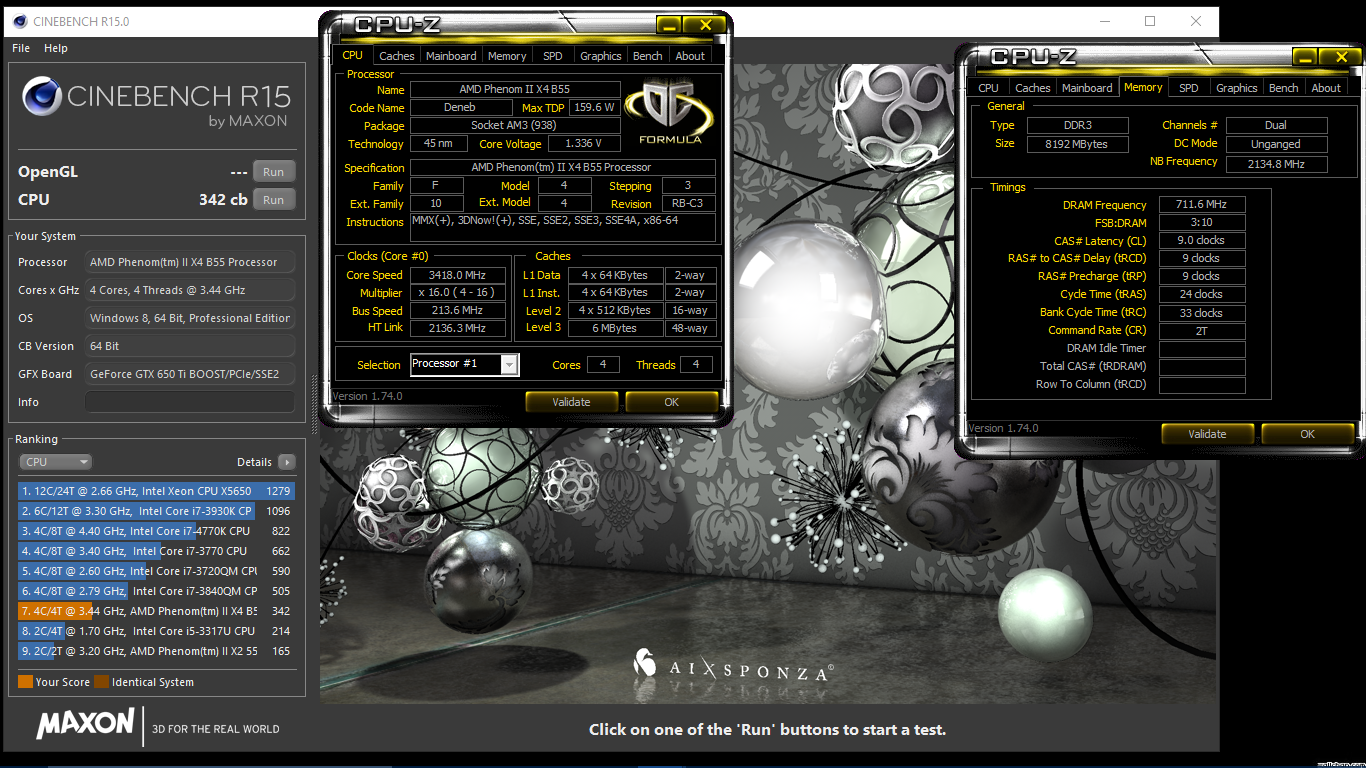
Task: Click the Command Rate value 2T
Action: click(1202, 330)
